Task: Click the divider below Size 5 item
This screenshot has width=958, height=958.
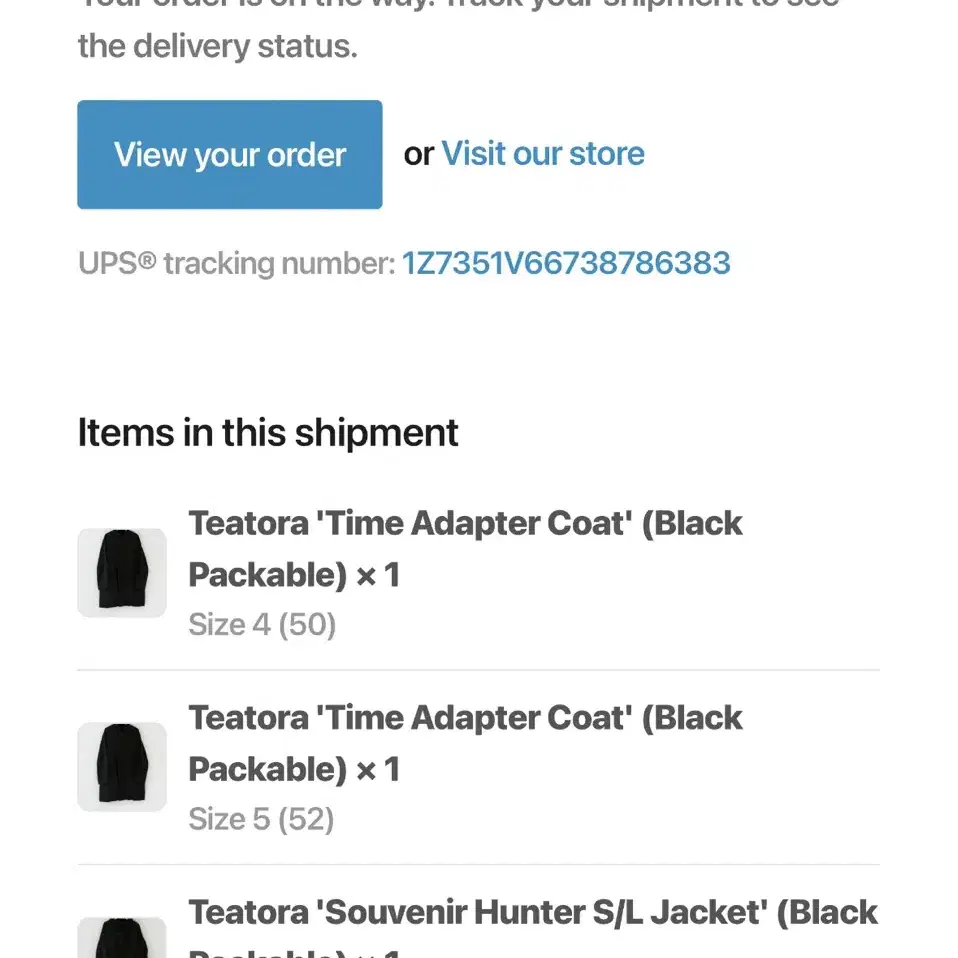Action: [478, 865]
